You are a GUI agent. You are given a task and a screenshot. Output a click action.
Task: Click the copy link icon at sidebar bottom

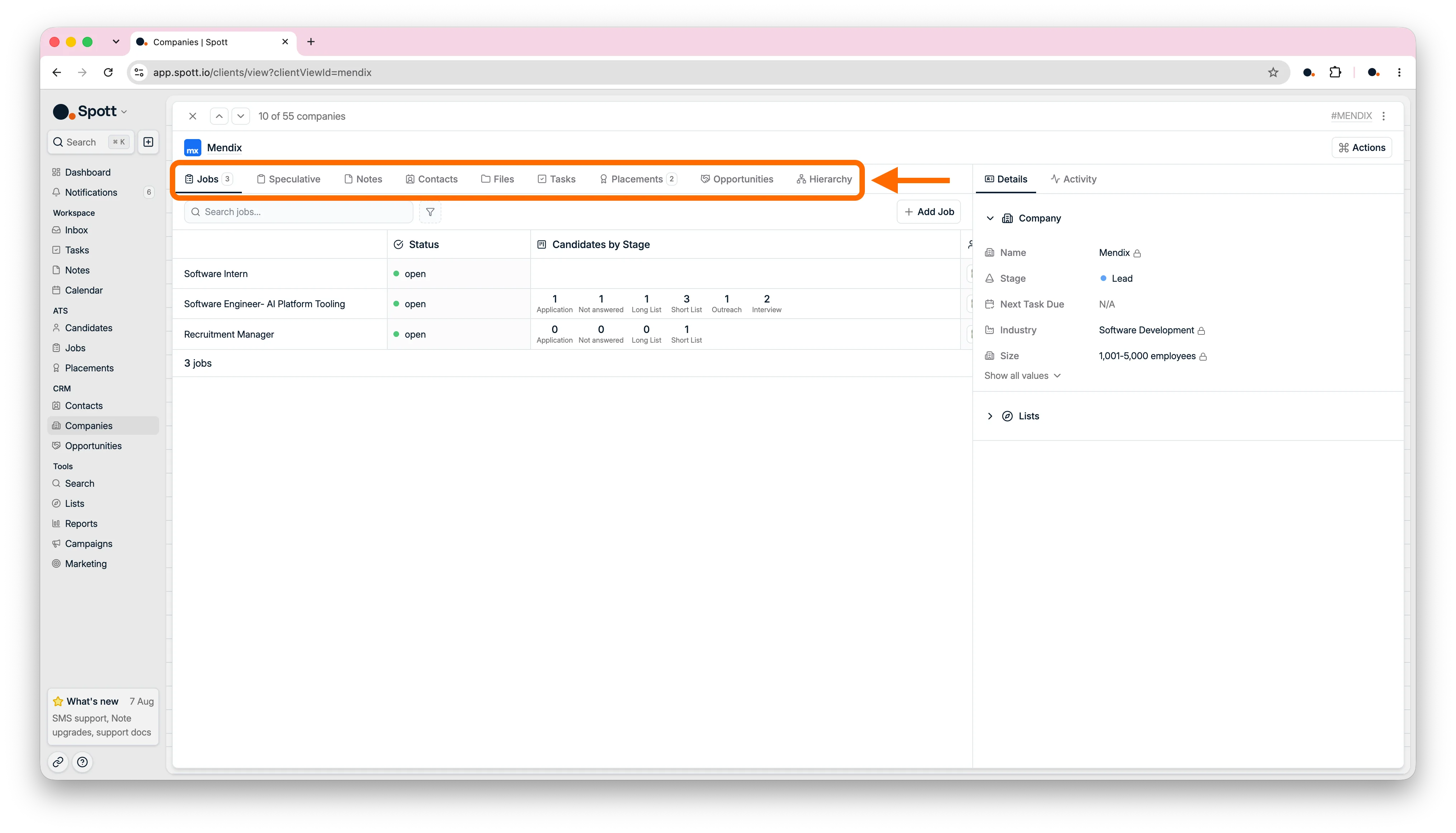click(58, 762)
